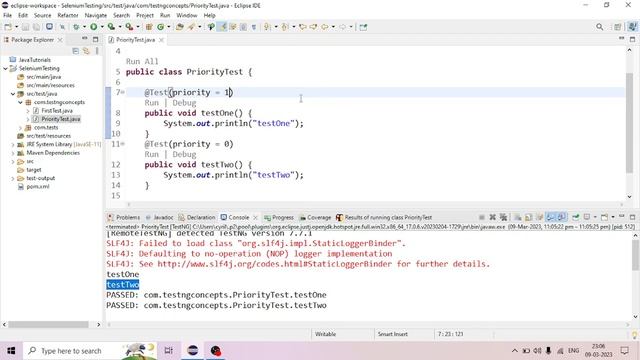Open the Run button dropdown arrow
The height and width of the screenshot is (360, 640).
click(102, 27)
